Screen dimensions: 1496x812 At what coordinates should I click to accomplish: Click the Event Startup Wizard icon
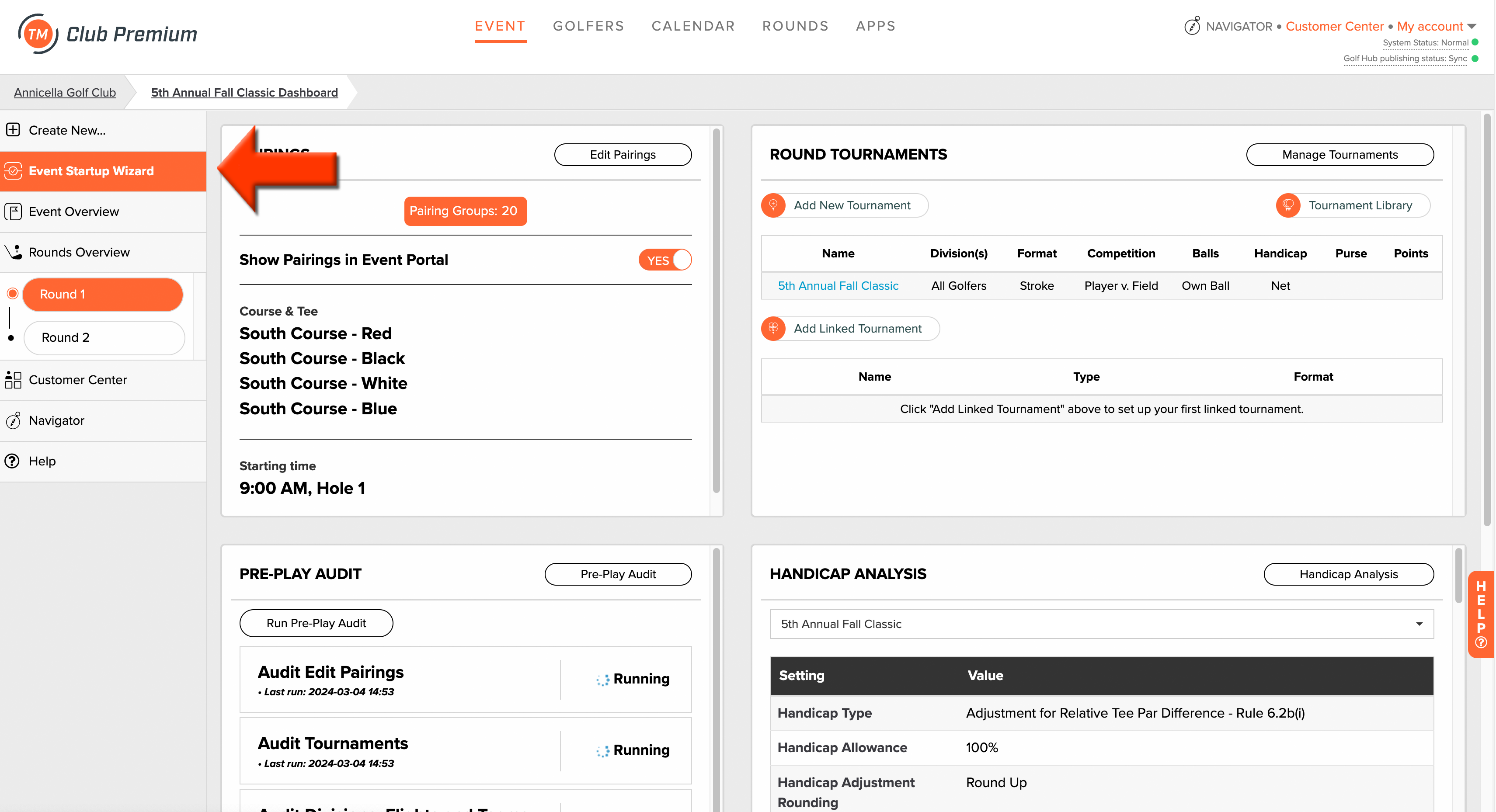(x=13, y=170)
